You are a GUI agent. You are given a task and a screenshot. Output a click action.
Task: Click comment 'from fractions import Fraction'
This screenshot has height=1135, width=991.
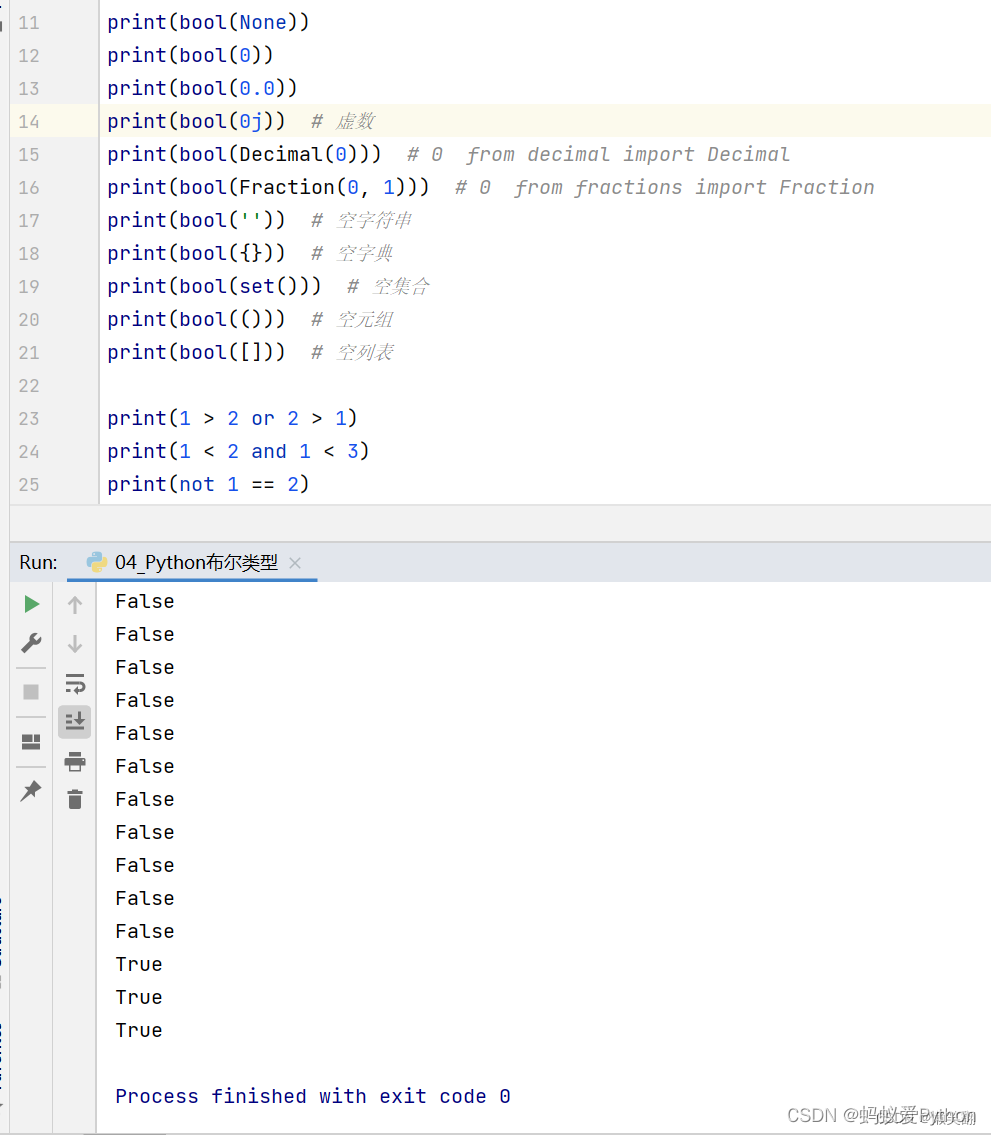tap(694, 187)
